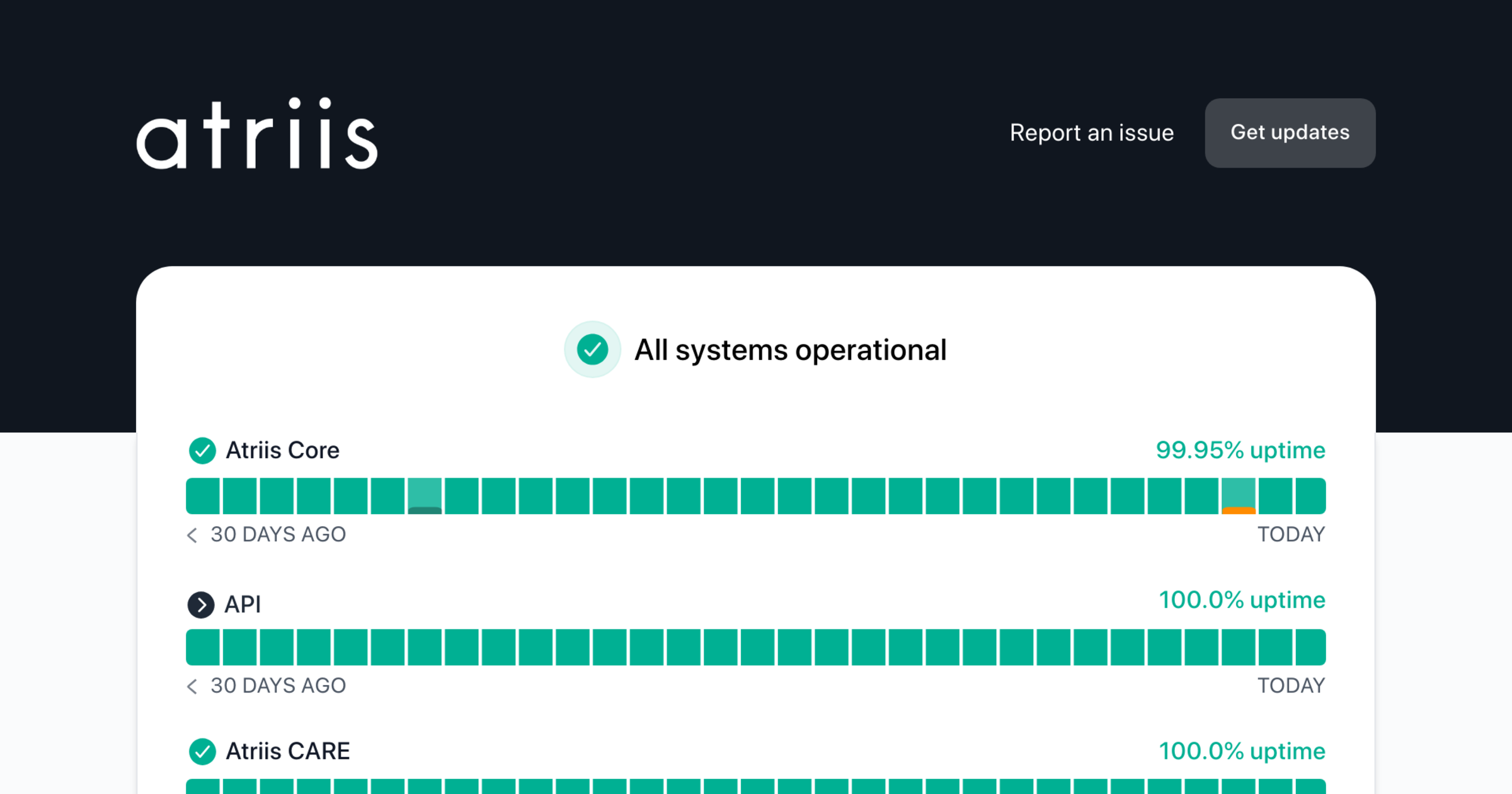The width and height of the screenshot is (1512, 794).
Task: Select the API component name
Action: pos(243,605)
